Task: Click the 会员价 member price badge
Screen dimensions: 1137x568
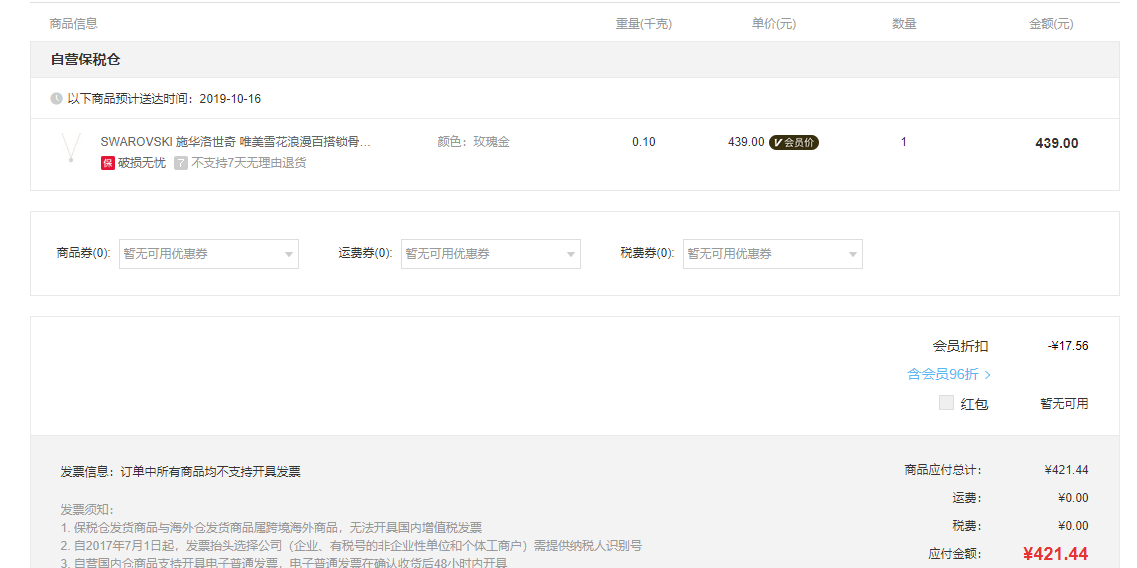Action: (x=793, y=142)
